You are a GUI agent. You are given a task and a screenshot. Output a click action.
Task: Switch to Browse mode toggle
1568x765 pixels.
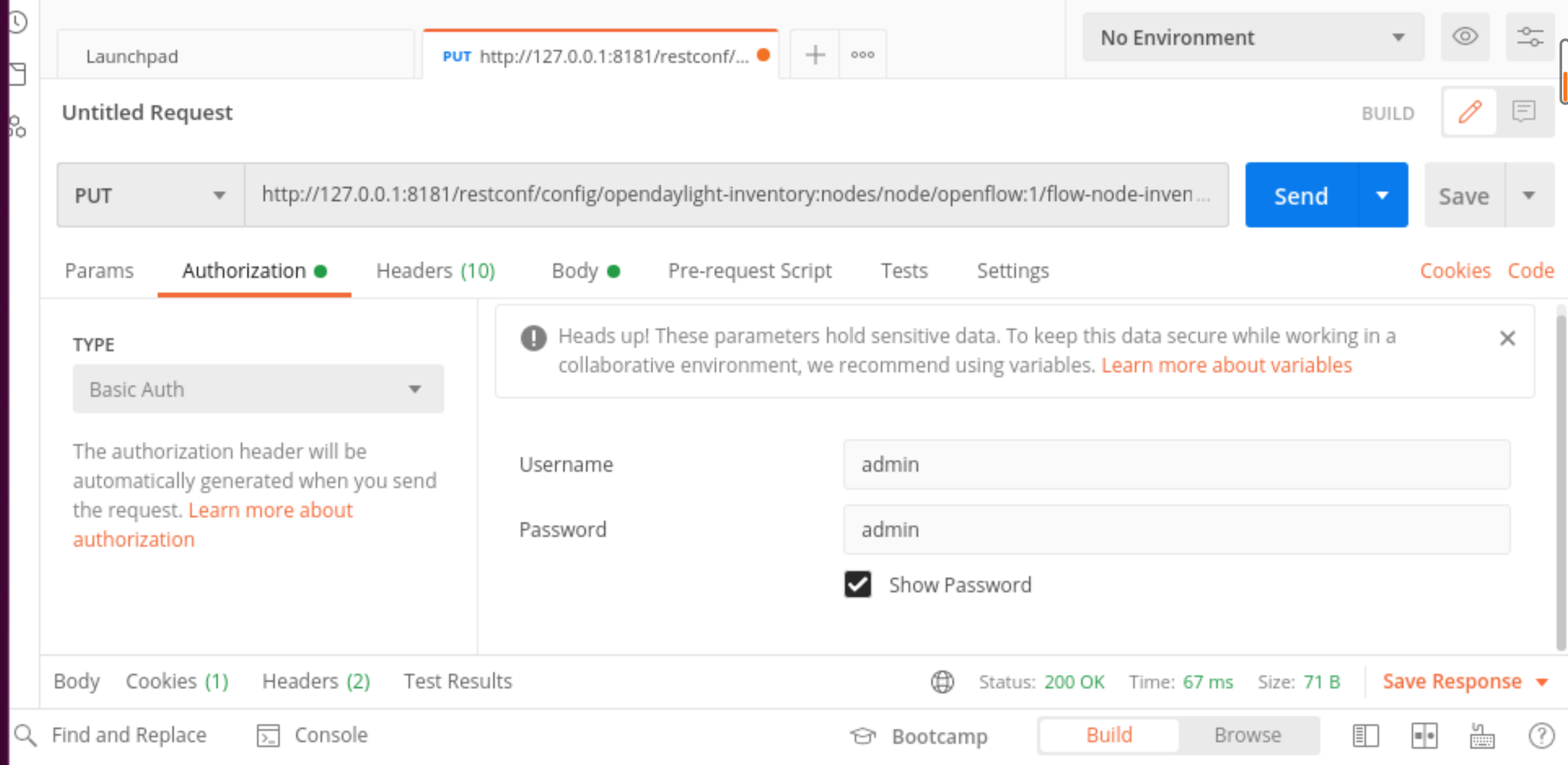click(1247, 735)
